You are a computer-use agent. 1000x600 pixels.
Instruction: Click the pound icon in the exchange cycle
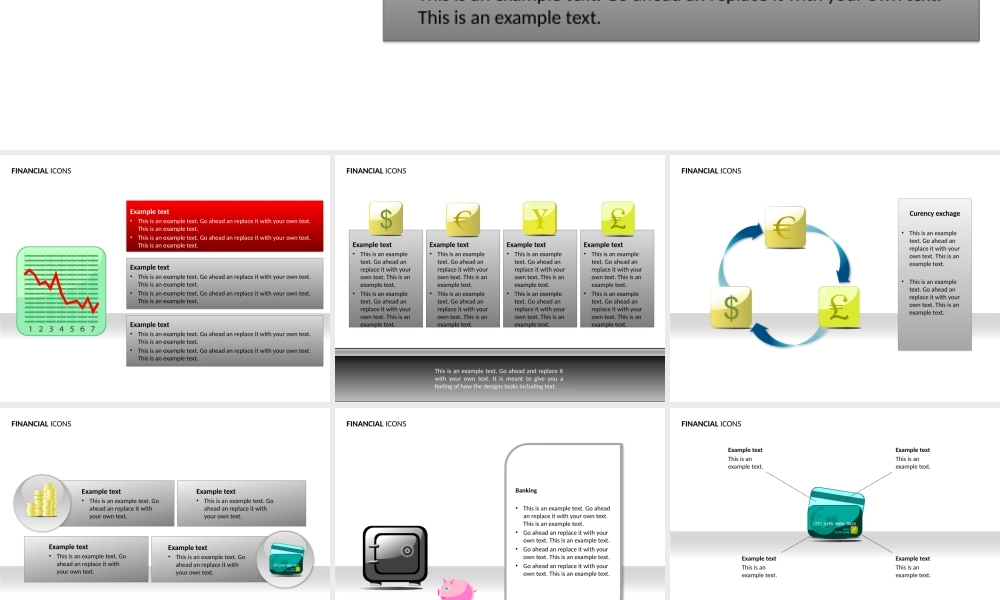(x=838, y=306)
